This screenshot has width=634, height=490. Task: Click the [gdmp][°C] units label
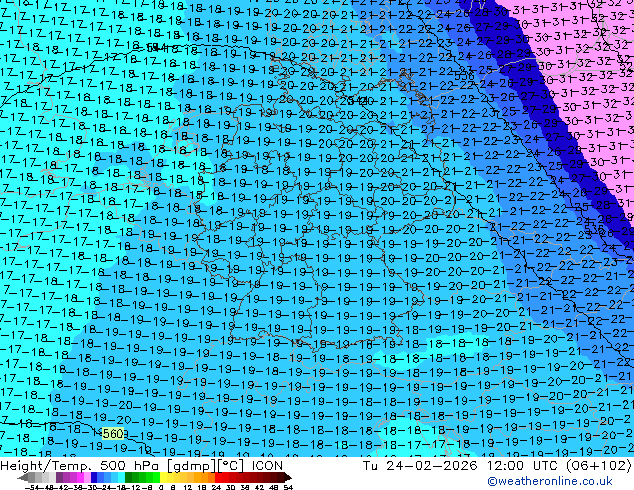[x=205, y=466]
